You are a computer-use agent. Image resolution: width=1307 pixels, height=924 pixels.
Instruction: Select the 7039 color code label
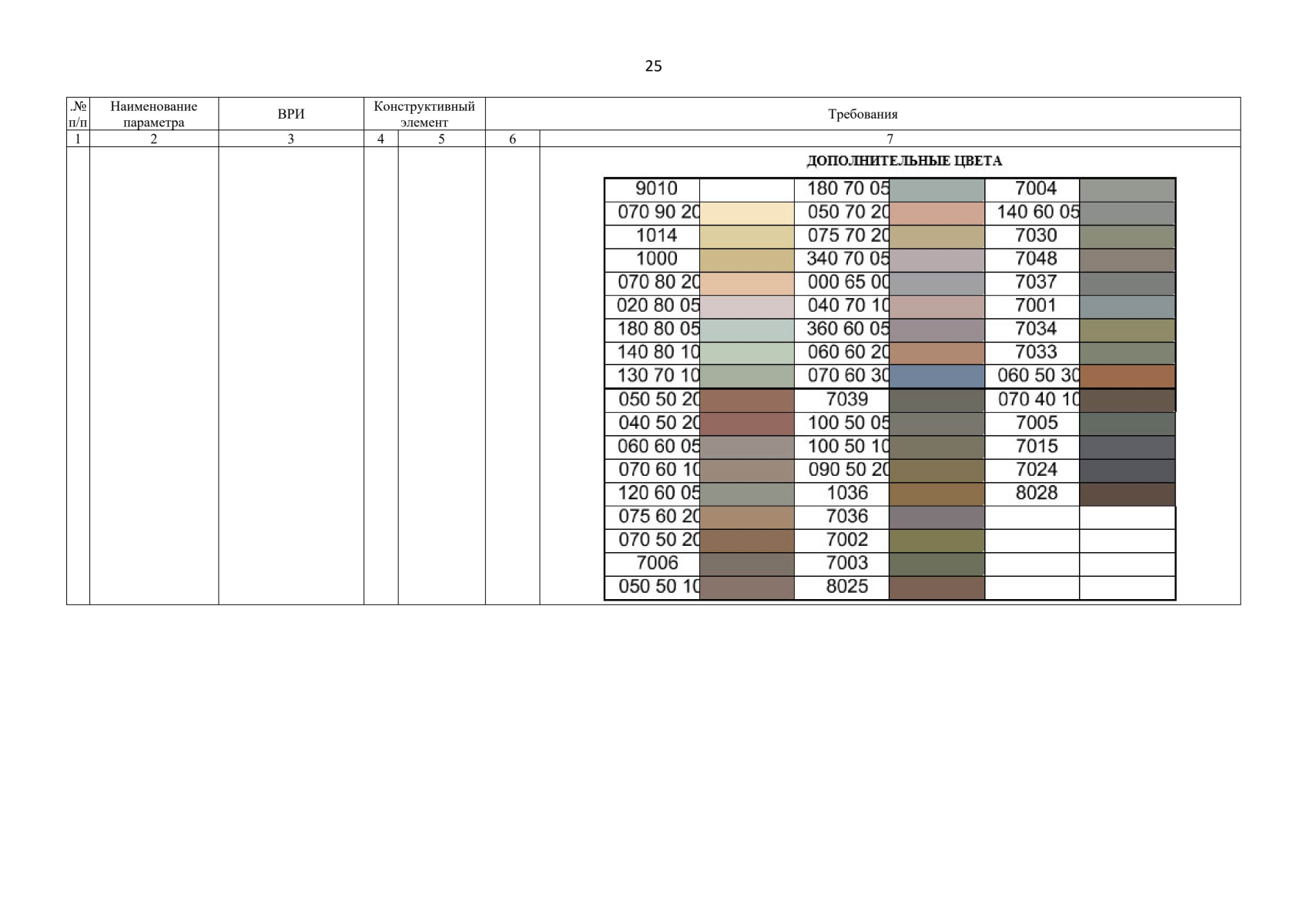pos(846,400)
